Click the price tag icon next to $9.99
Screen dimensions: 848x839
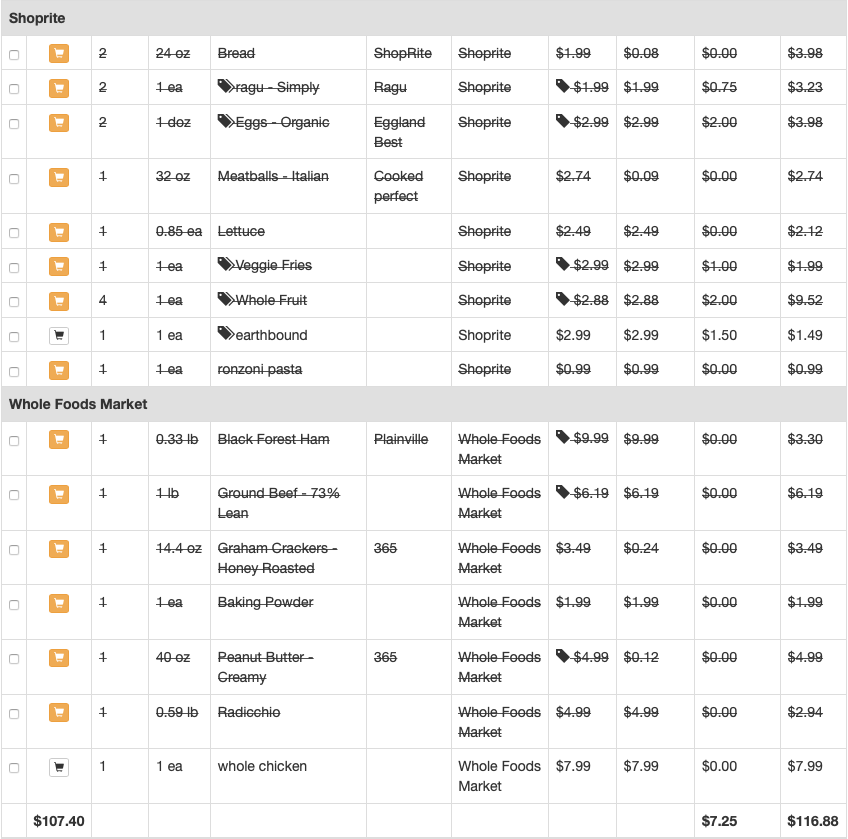click(563, 437)
